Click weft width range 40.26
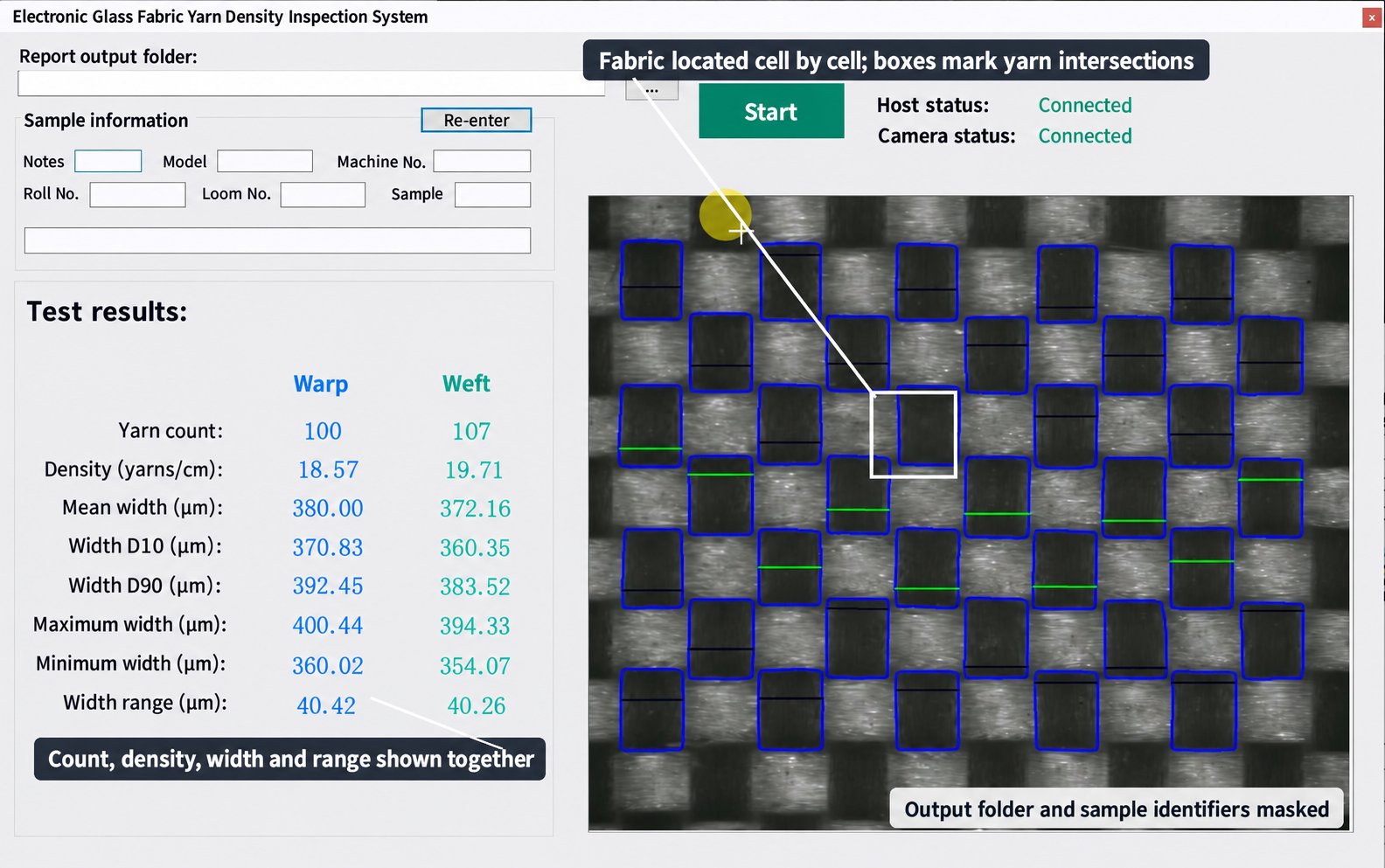Viewport: 1385px width, 868px height. pos(477,706)
